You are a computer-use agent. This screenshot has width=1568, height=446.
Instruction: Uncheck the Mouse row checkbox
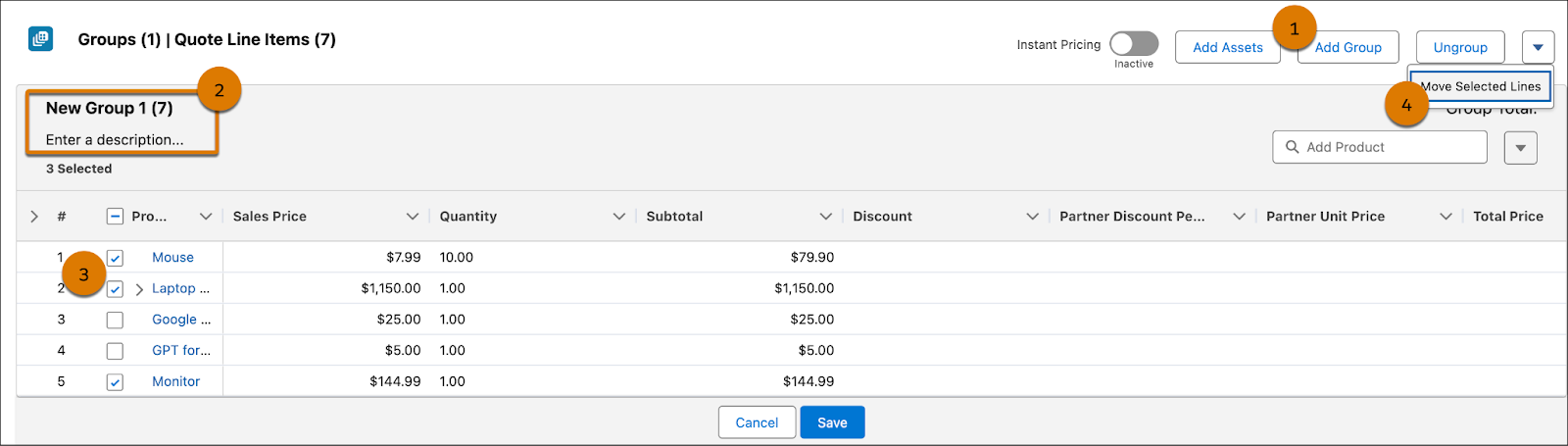[x=115, y=258]
